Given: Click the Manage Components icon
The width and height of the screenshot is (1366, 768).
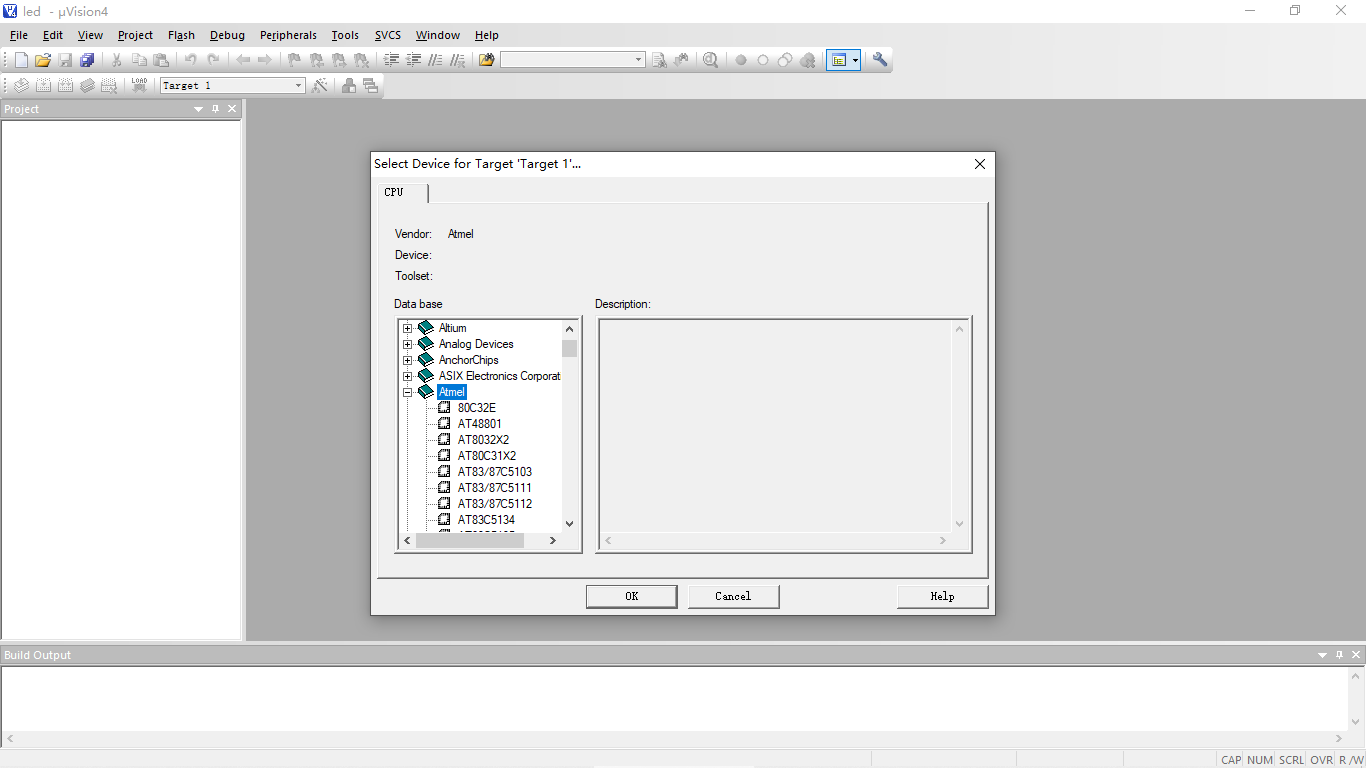Looking at the screenshot, I should pos(349,86).
